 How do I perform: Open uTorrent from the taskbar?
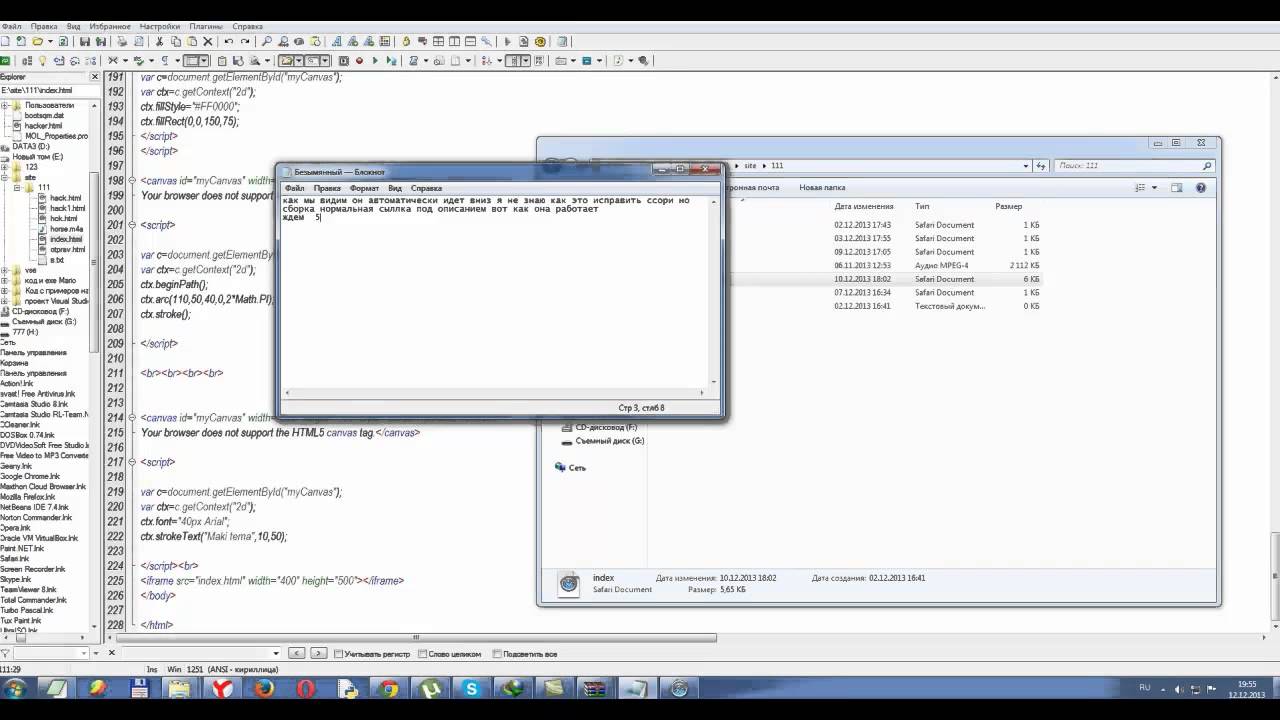coord(430,688)
